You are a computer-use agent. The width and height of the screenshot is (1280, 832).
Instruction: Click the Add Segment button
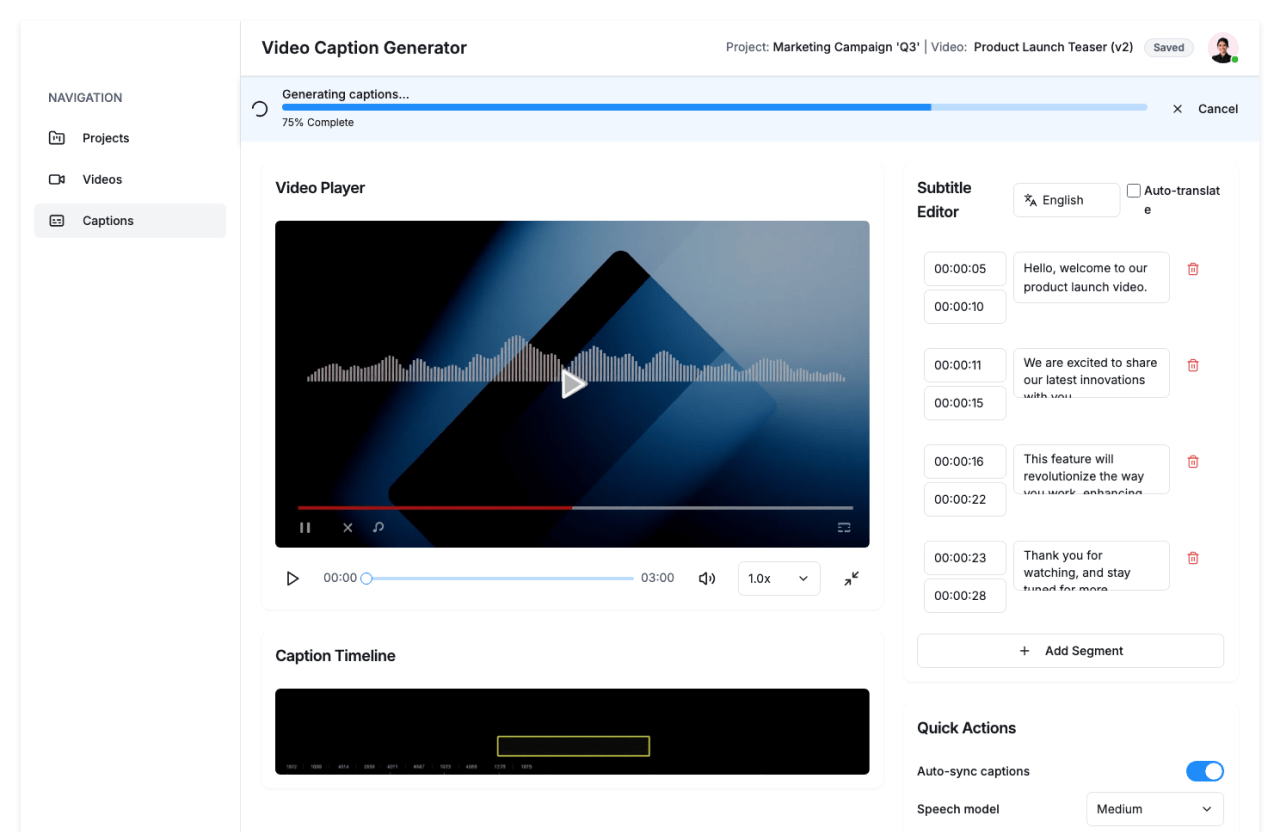[1070, 651]
